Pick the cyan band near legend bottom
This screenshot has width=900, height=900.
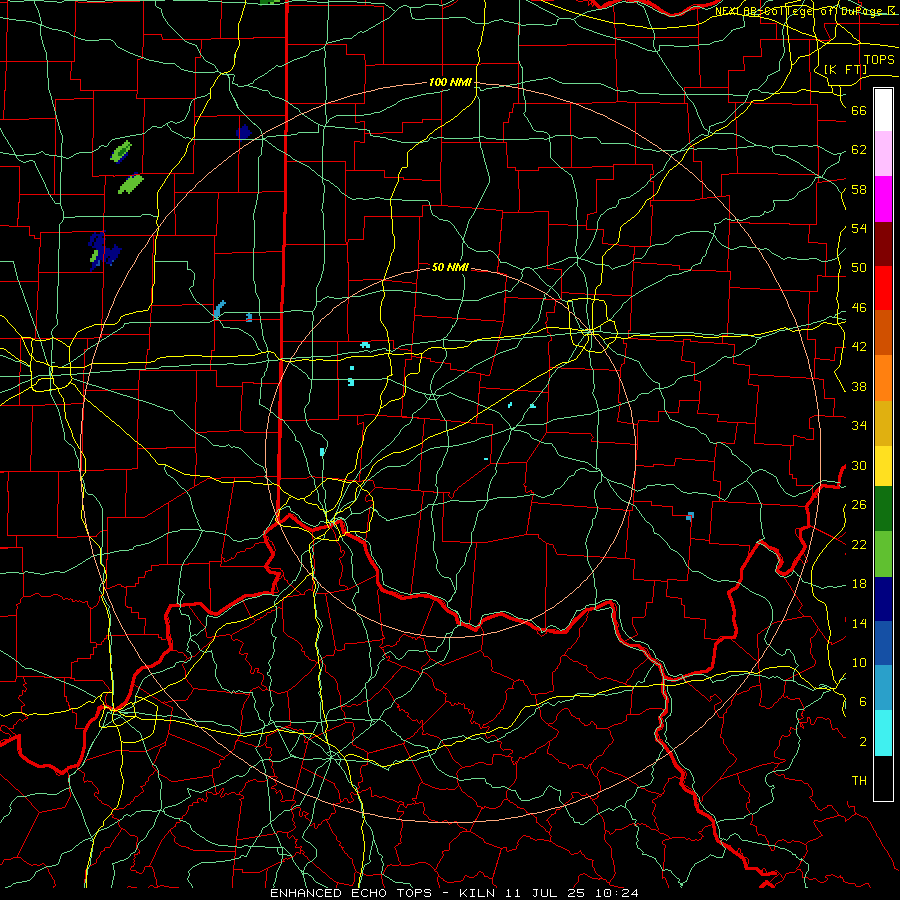tap(883, 733)
